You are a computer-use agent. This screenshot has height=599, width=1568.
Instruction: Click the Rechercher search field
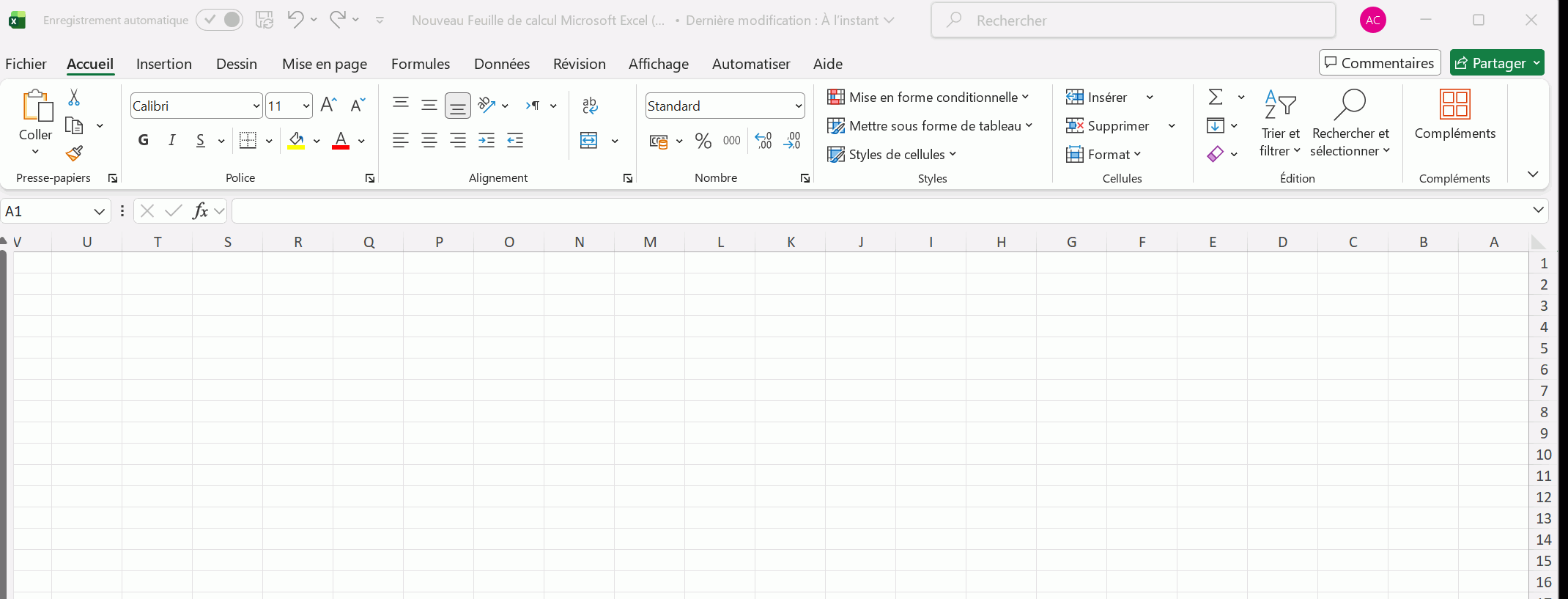(x=1133, y=21)
